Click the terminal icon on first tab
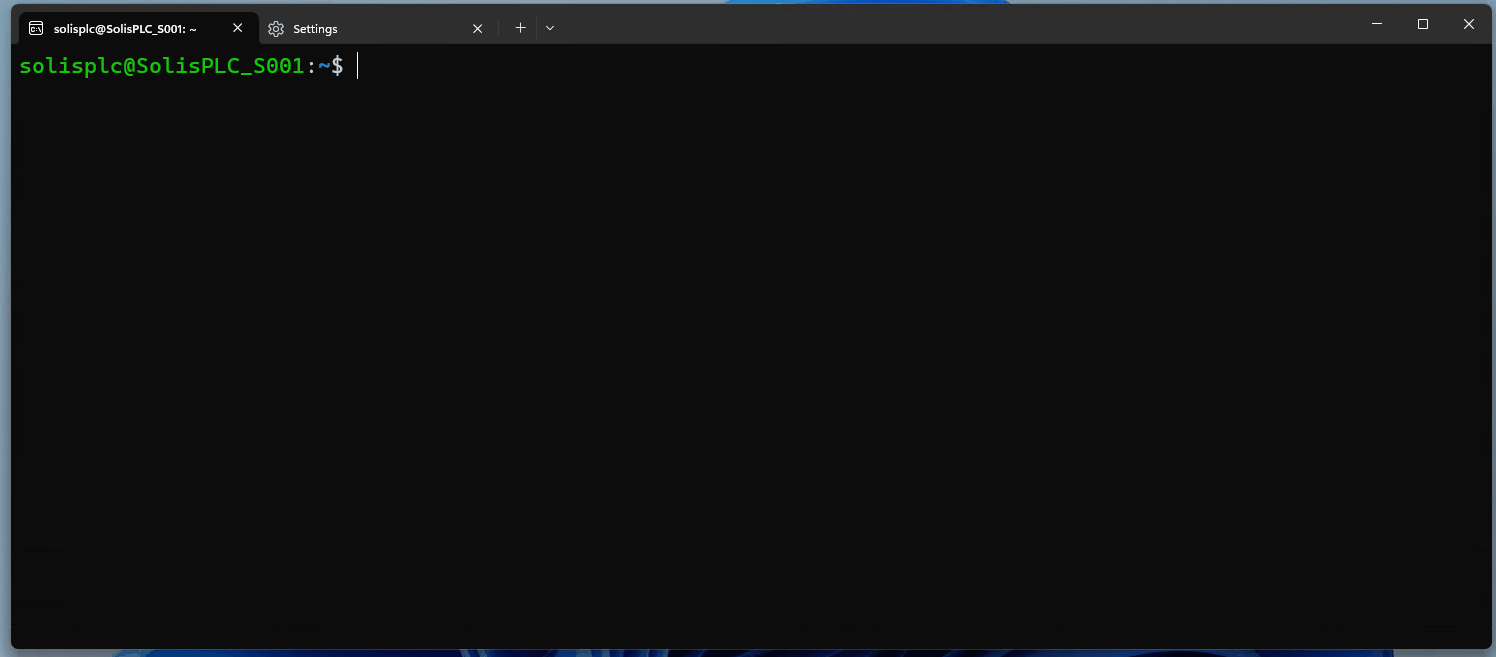1496x657 pixels. click(36, 28)
